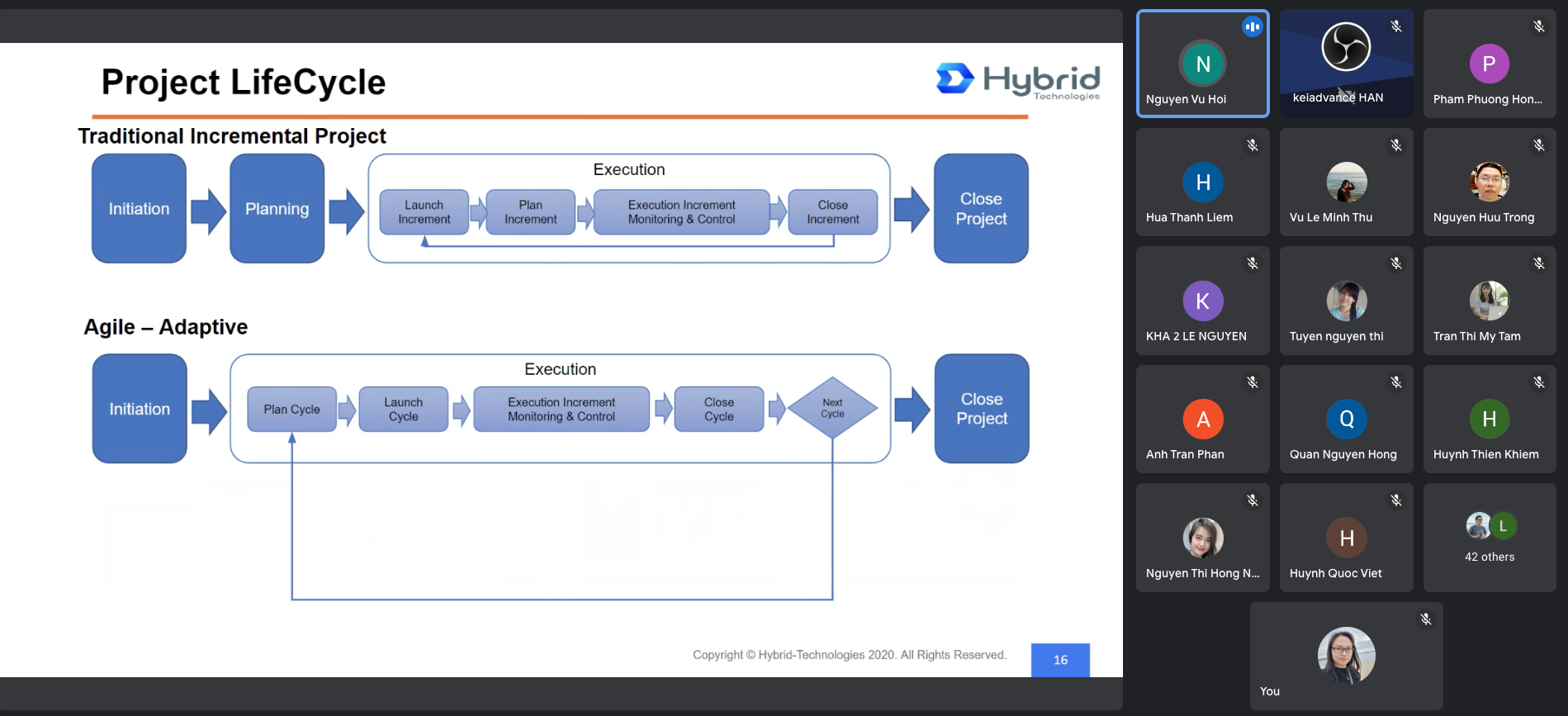
Task: Click muted mic icon on Vu Le Minh Thu tile
Action: click(1396, 145)
